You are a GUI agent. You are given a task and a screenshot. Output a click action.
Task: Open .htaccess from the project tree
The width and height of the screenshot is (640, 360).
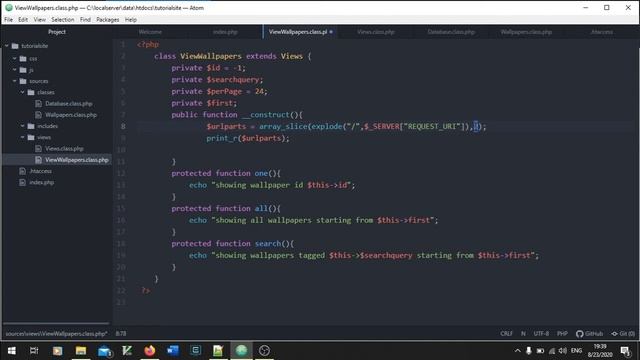click(x=40, y=171)
